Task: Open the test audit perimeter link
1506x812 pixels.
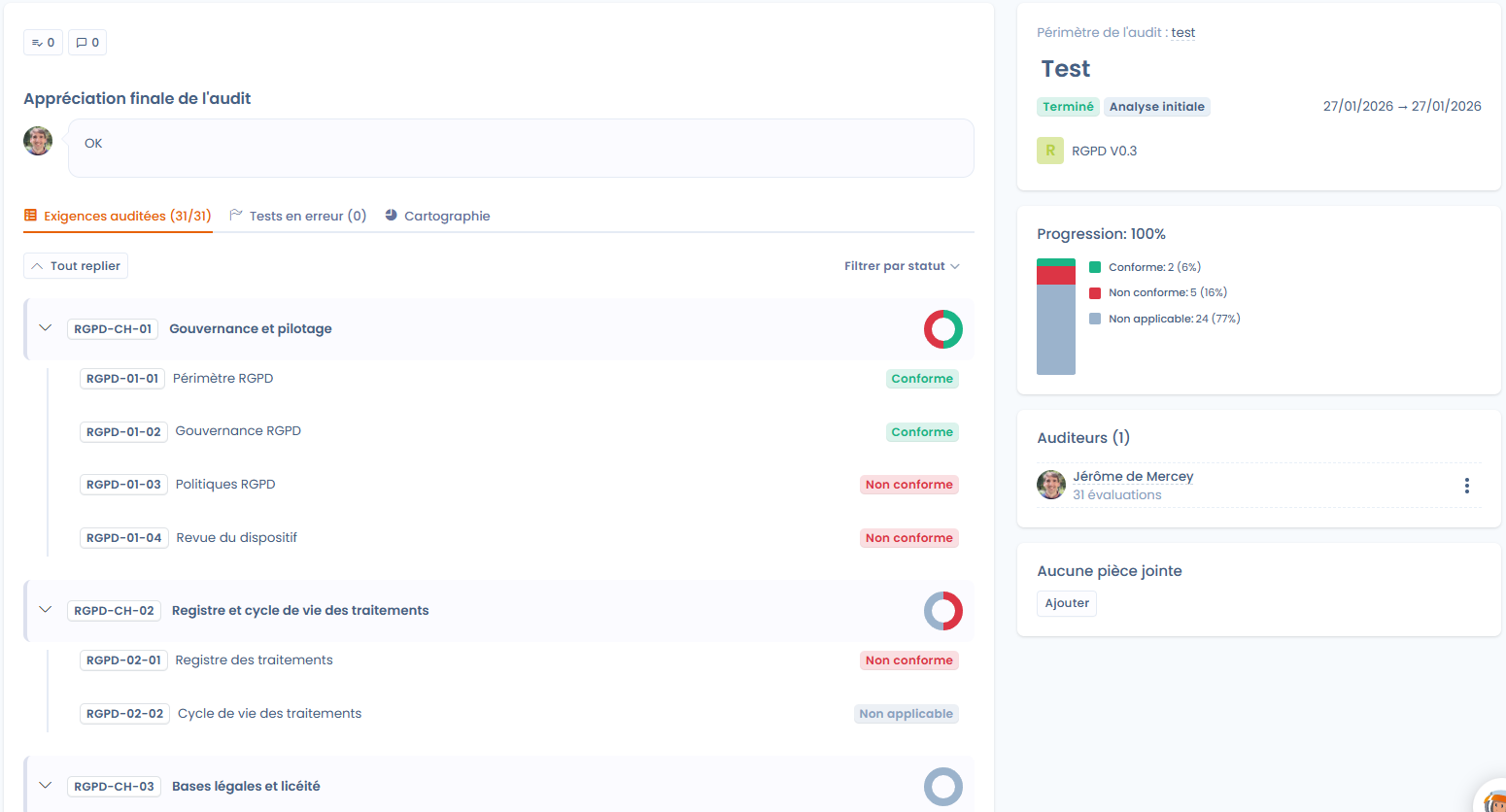Action: click(x=1182, y=33)
